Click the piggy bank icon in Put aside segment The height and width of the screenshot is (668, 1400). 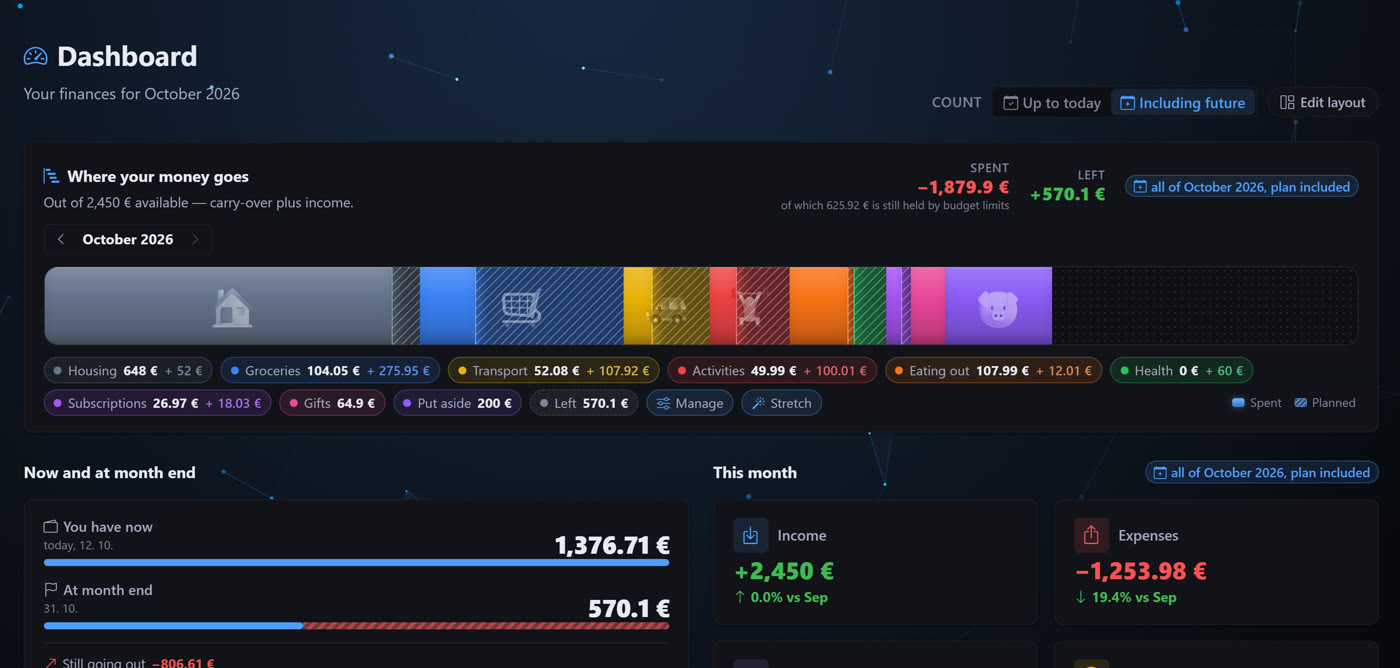pyautogui.click(x=997, y=308)
